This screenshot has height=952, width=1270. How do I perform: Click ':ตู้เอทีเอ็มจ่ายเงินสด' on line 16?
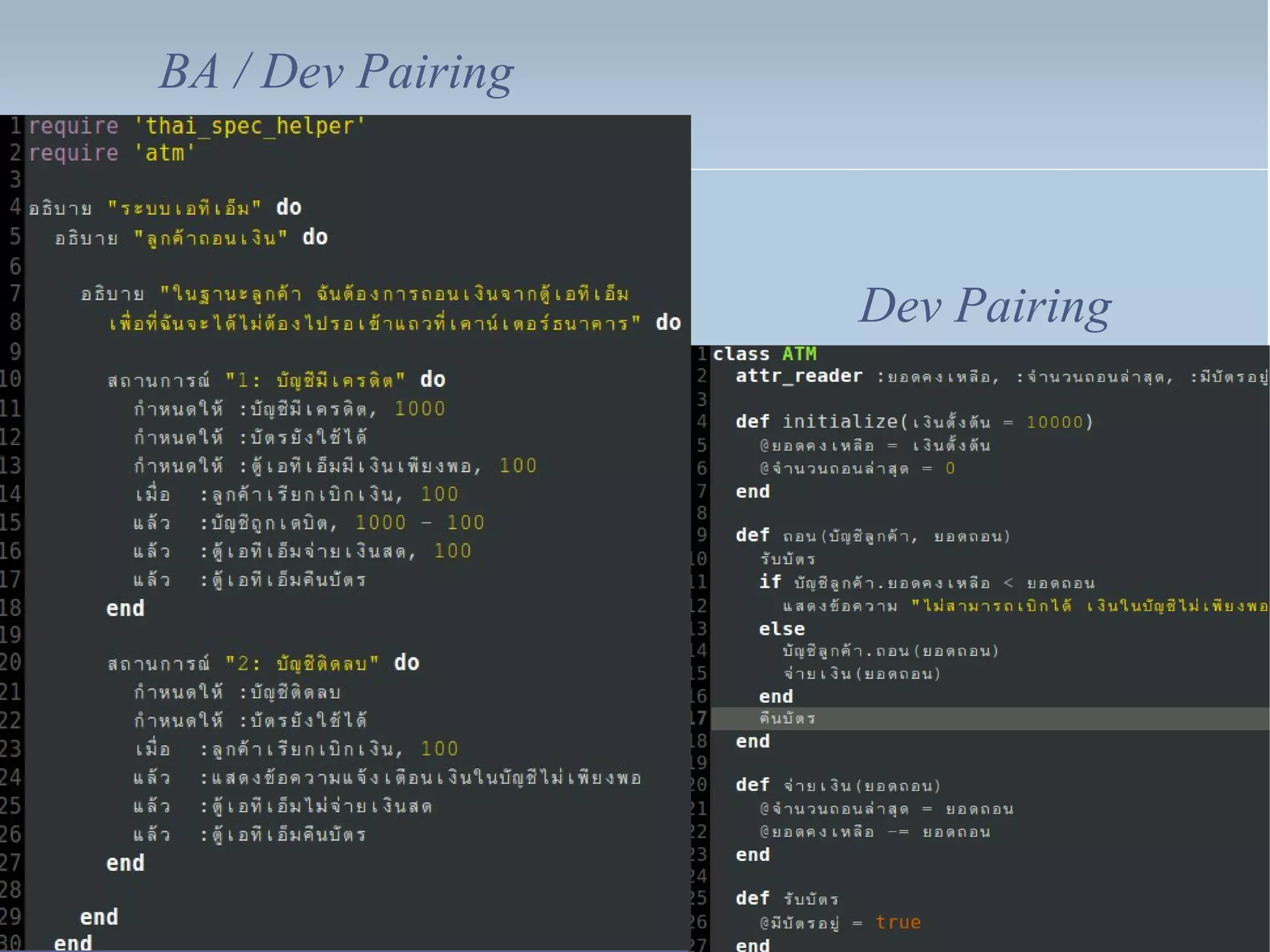tap(303, 551)
